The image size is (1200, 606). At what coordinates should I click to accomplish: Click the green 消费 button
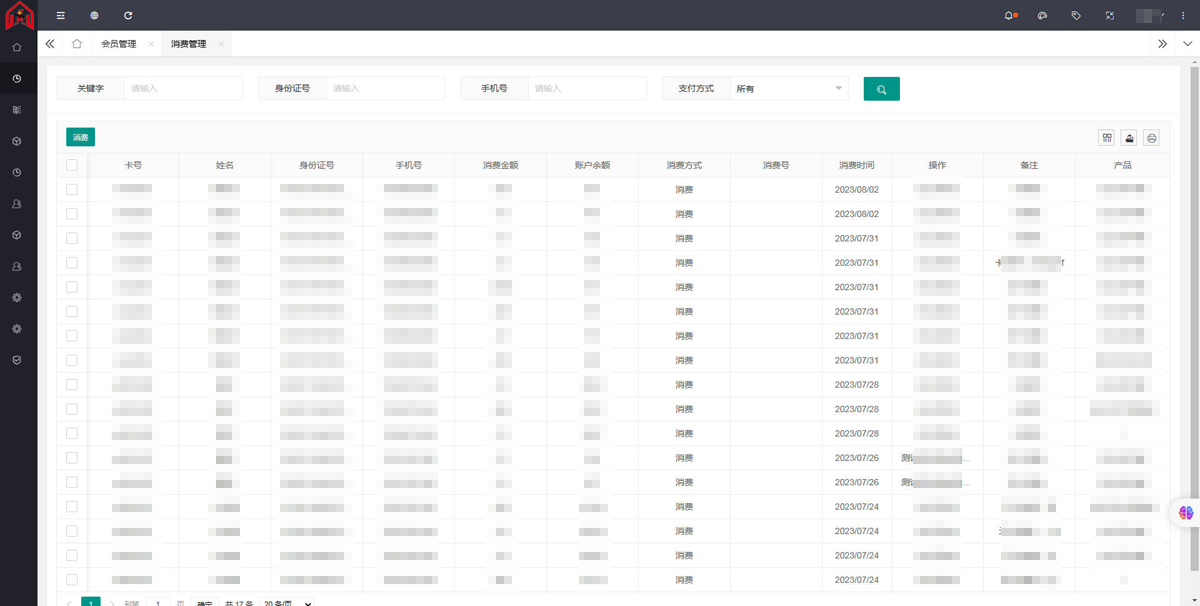[80, 138]
